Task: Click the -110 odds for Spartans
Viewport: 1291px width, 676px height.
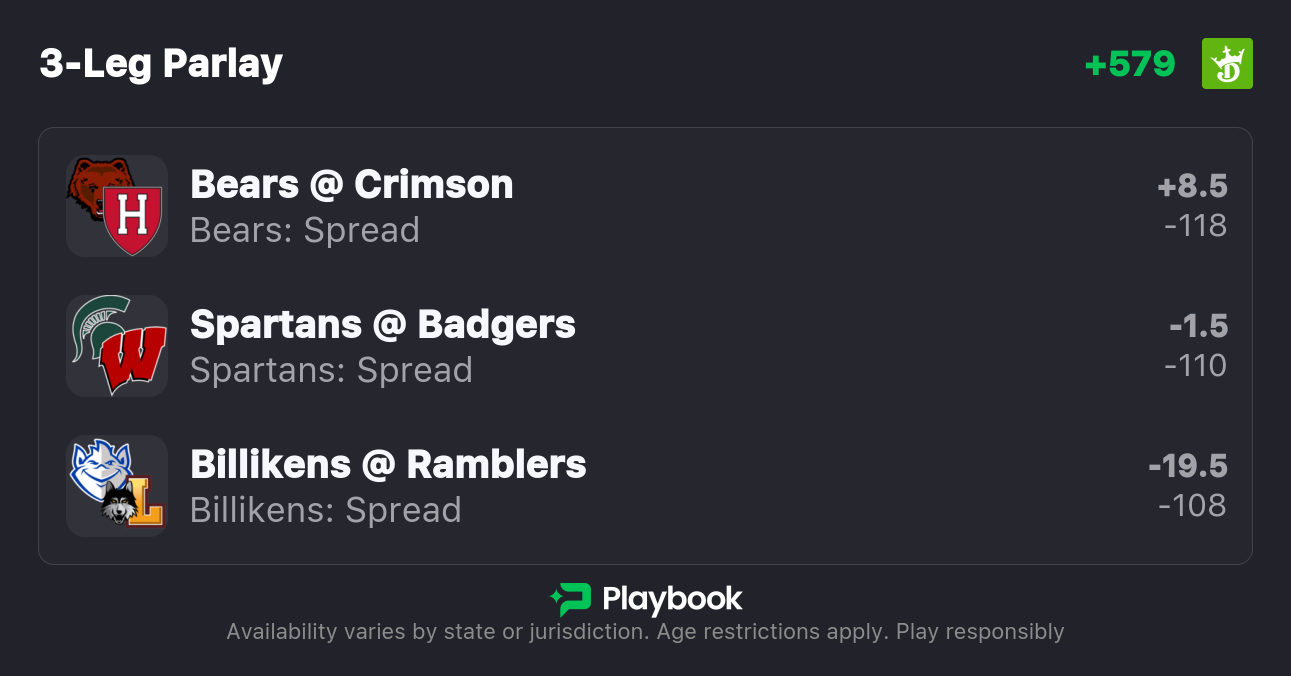Action: [x=1195, y=366]
